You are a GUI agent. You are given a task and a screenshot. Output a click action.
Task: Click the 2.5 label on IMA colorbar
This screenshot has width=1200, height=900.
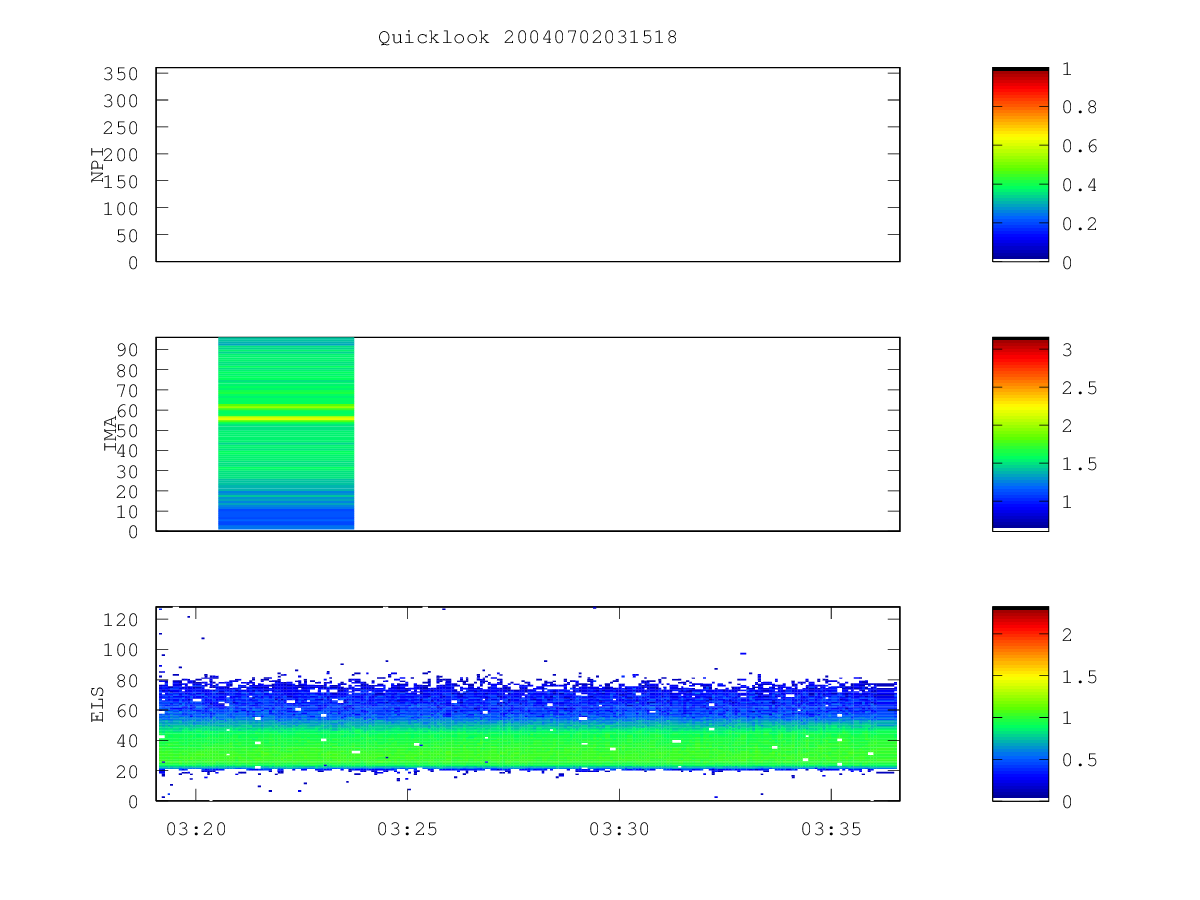pos(1079,388)
